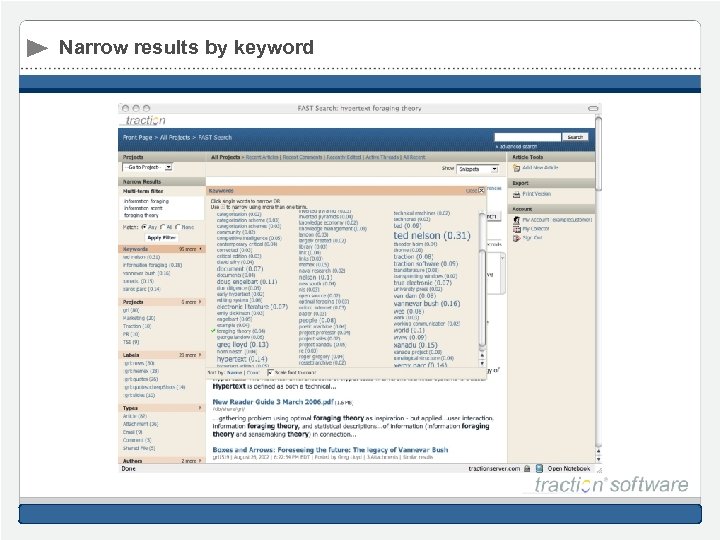720x540 pixels.
Task: Click the Sign Out icon
Action: pos(516,238)
